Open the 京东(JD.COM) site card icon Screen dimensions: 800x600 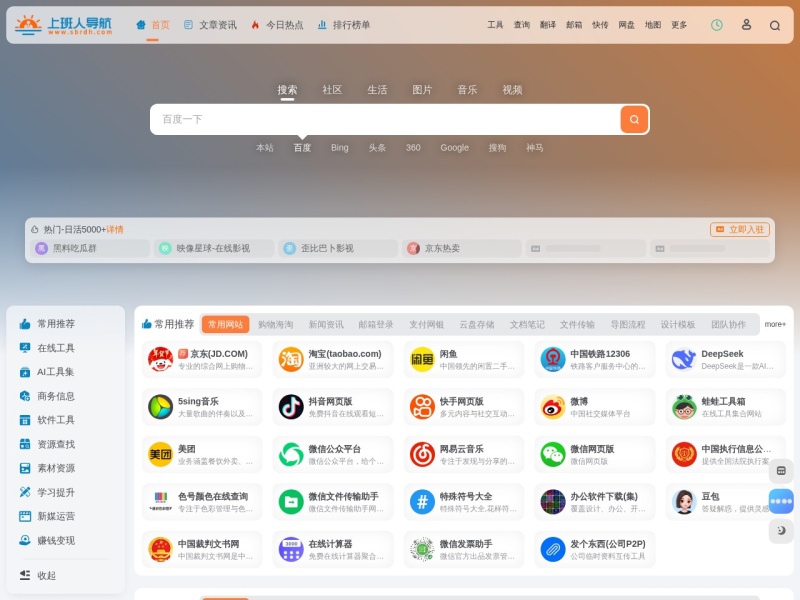tap(160, 359)
